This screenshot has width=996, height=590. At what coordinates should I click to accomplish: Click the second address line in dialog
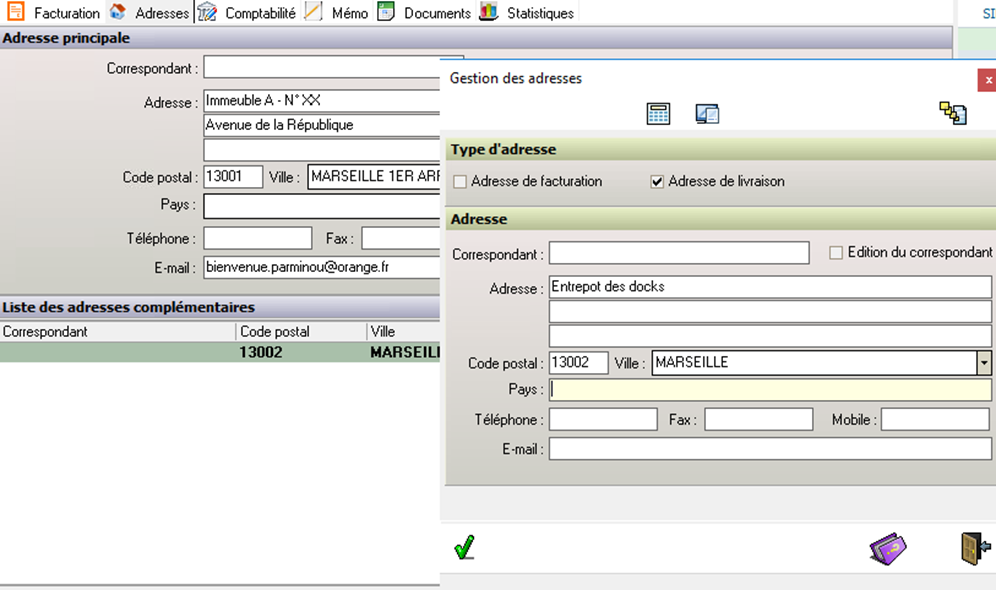(770, 311)
